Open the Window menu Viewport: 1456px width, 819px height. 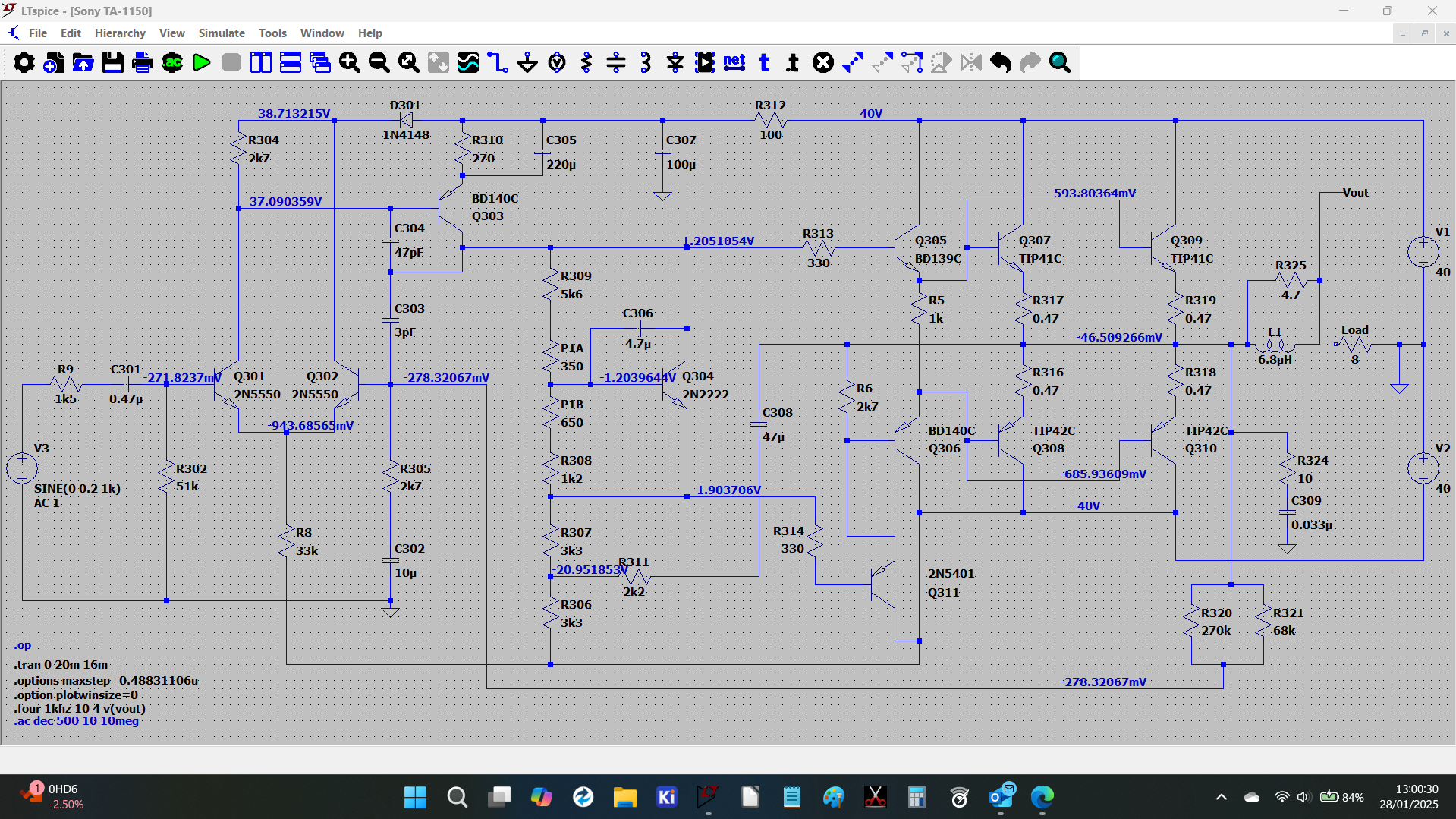(x=322, y=33)
